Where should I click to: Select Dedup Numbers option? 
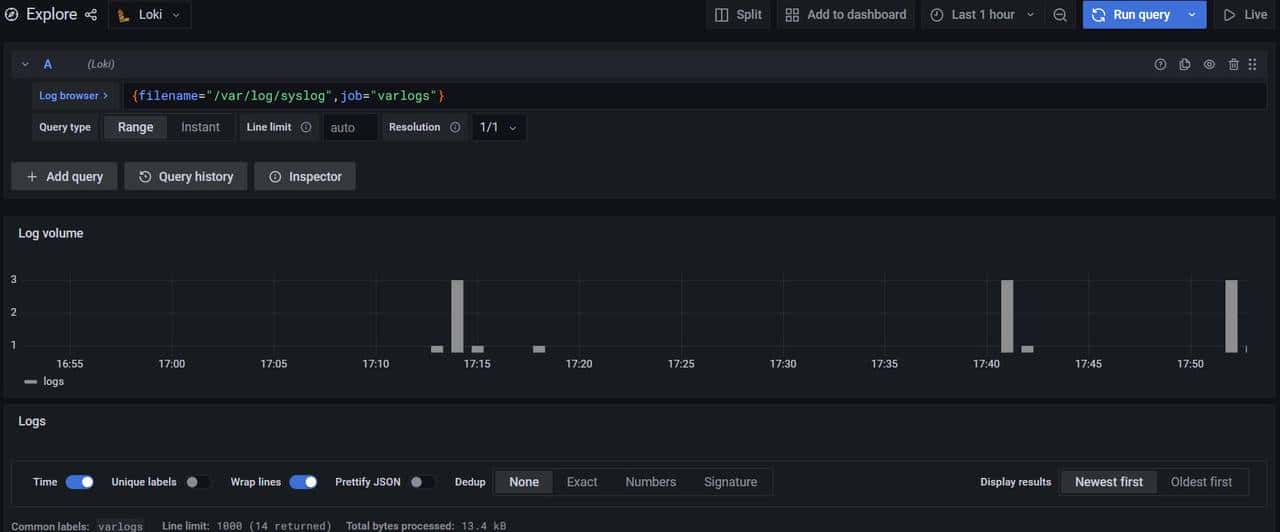(x=651, y=482)
